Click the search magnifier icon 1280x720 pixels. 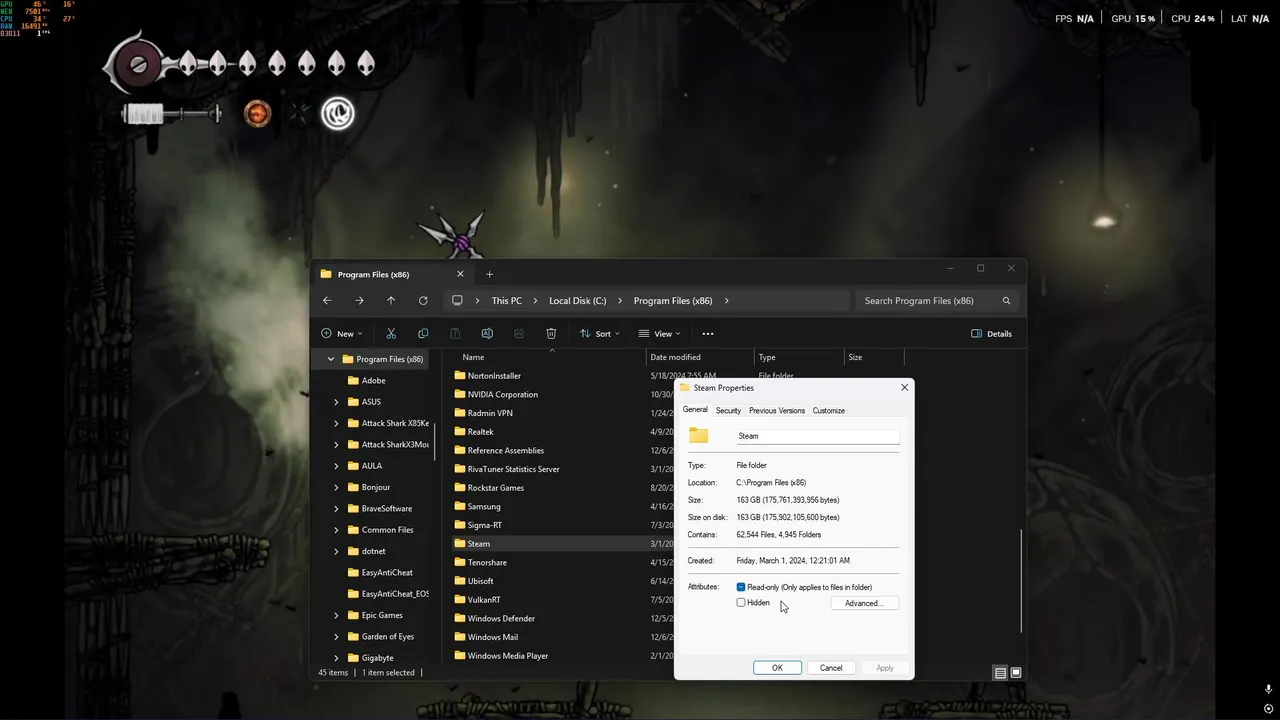[x=1006, y=301]
